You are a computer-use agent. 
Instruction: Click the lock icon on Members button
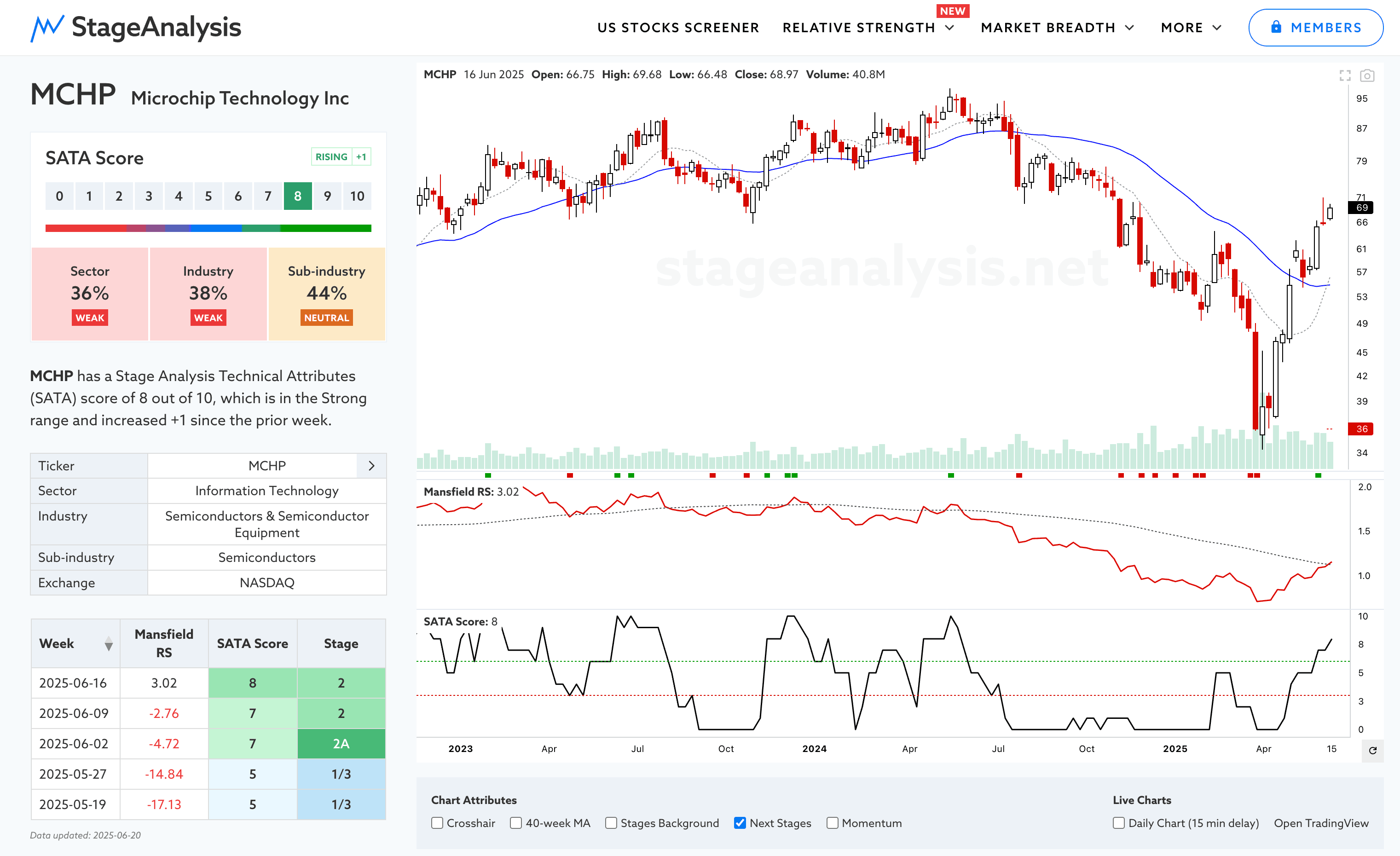pyautogui.click(x=1276, y=27)
